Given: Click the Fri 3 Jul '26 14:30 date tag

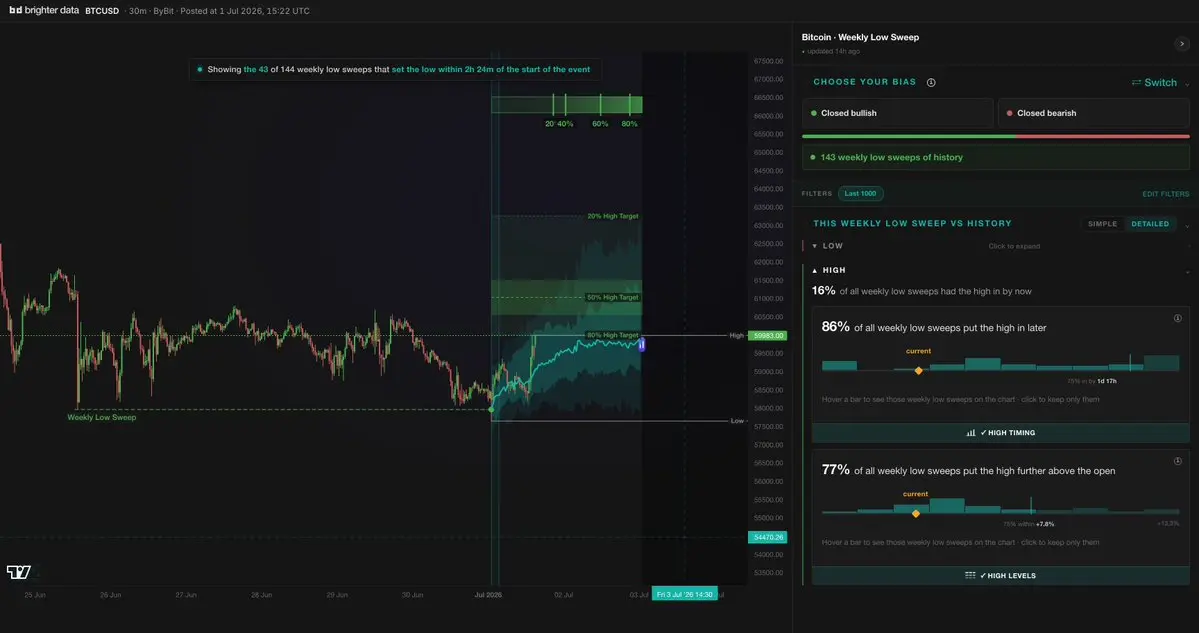Looking at the screenshot, I should coord(684,594).
